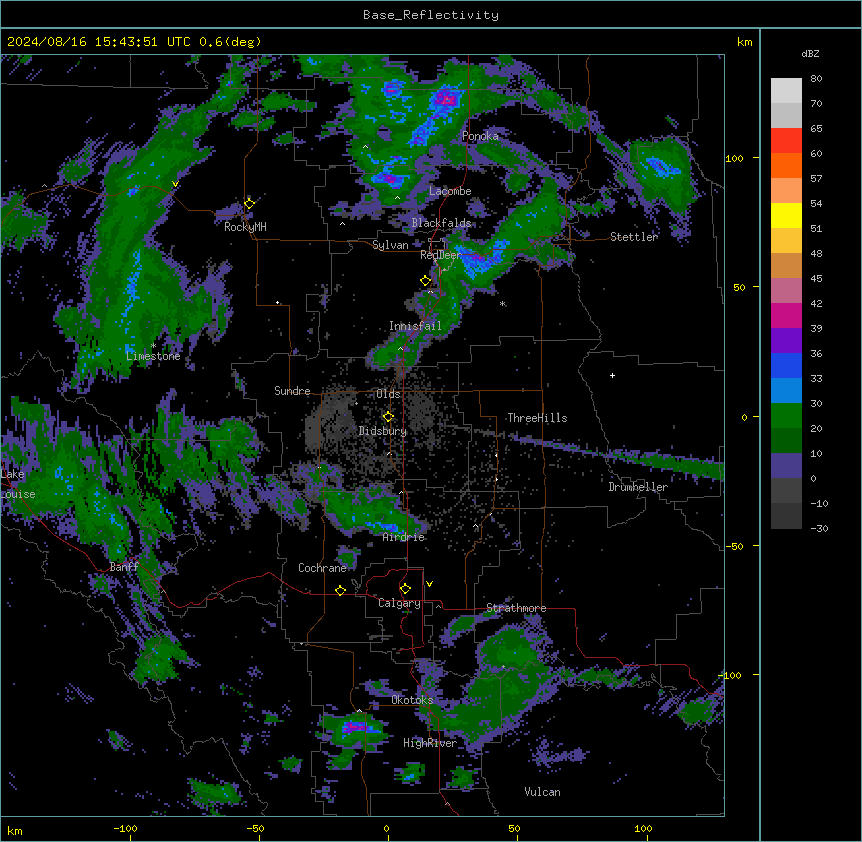Click the HighRiver label
862x842 pixels.
coord(430,743)
